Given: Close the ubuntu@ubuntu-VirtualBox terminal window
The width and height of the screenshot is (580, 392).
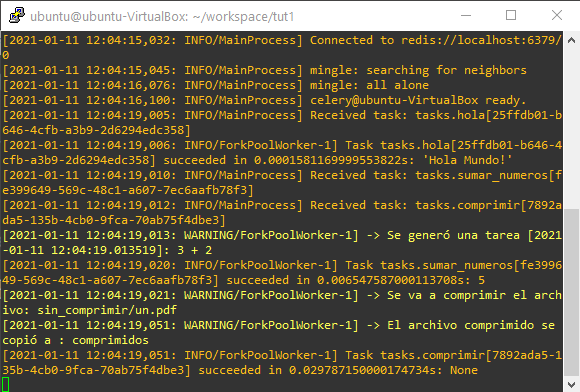Looking at the screenshot, I should (x=557, y=16).
